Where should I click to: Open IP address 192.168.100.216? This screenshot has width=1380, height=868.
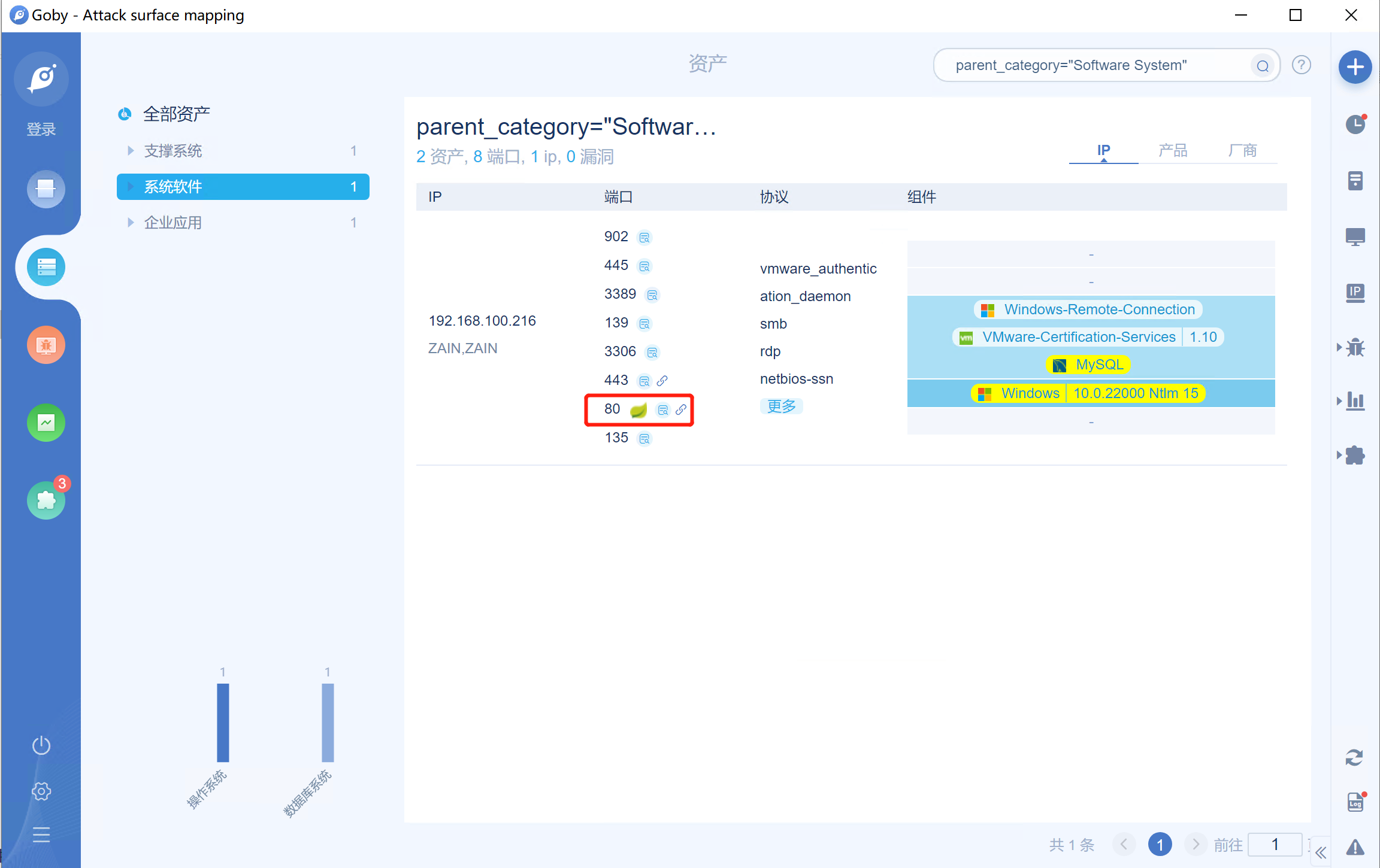click(482, 321)
